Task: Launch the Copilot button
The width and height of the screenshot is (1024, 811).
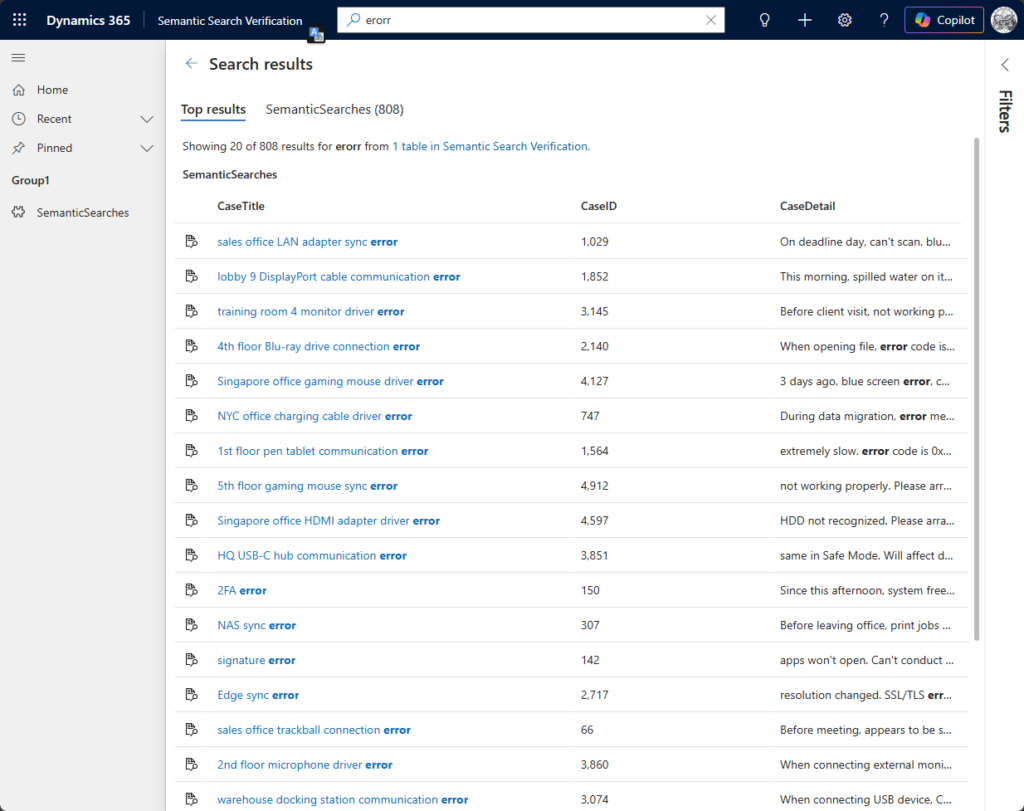Action: (x=944, y=20)
